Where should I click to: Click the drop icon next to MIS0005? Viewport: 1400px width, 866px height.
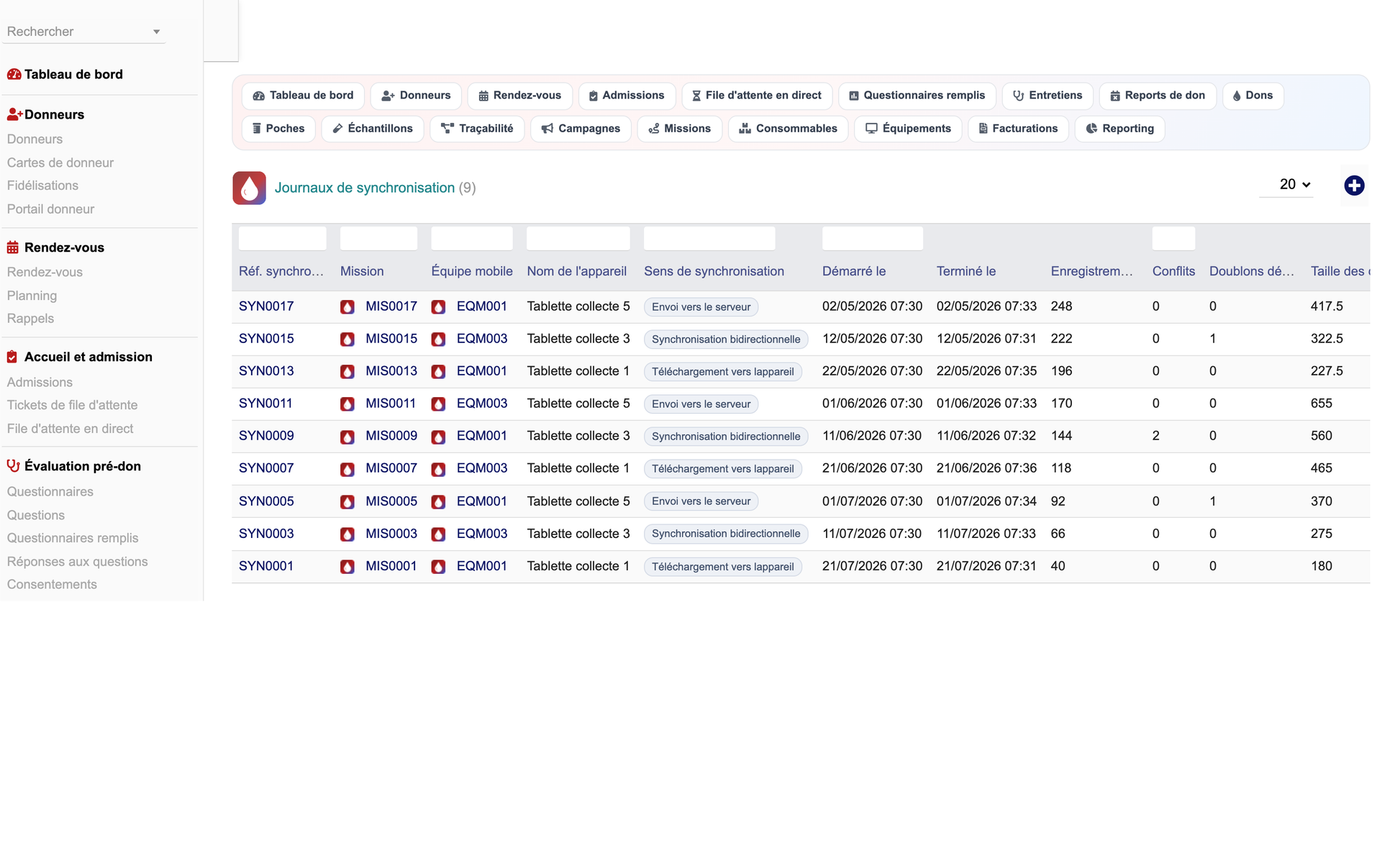coord(347,502)
